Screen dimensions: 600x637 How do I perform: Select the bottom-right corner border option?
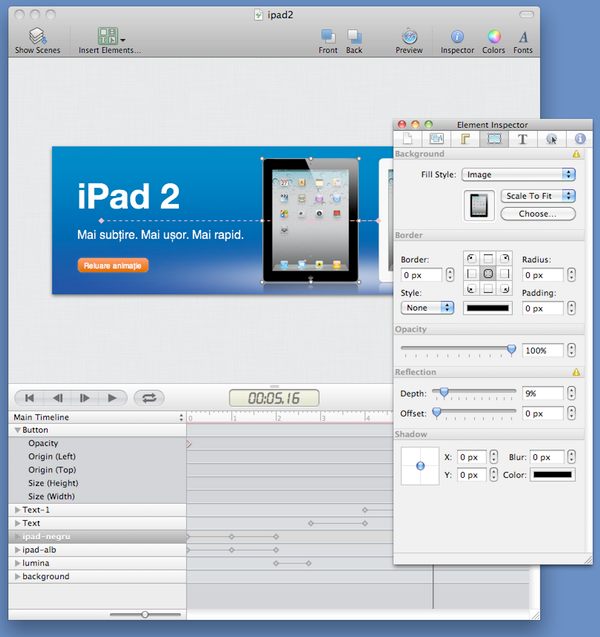(505, 289)
